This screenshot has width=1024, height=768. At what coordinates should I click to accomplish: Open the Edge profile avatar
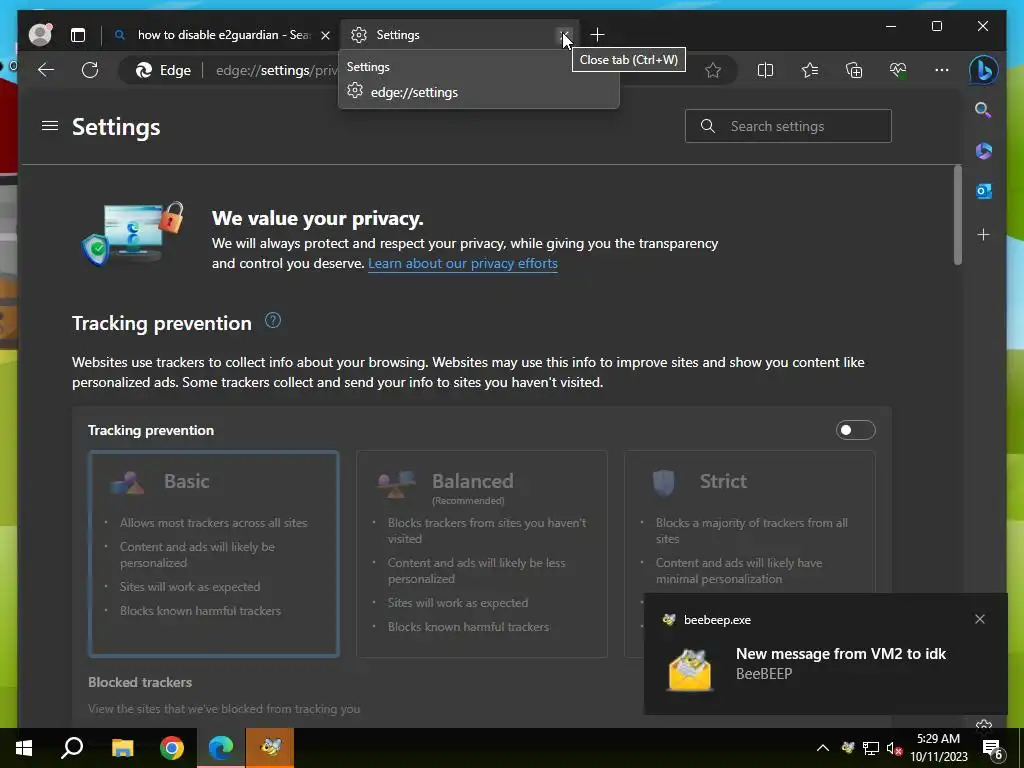pyautogui.click(x=40, y=35)
